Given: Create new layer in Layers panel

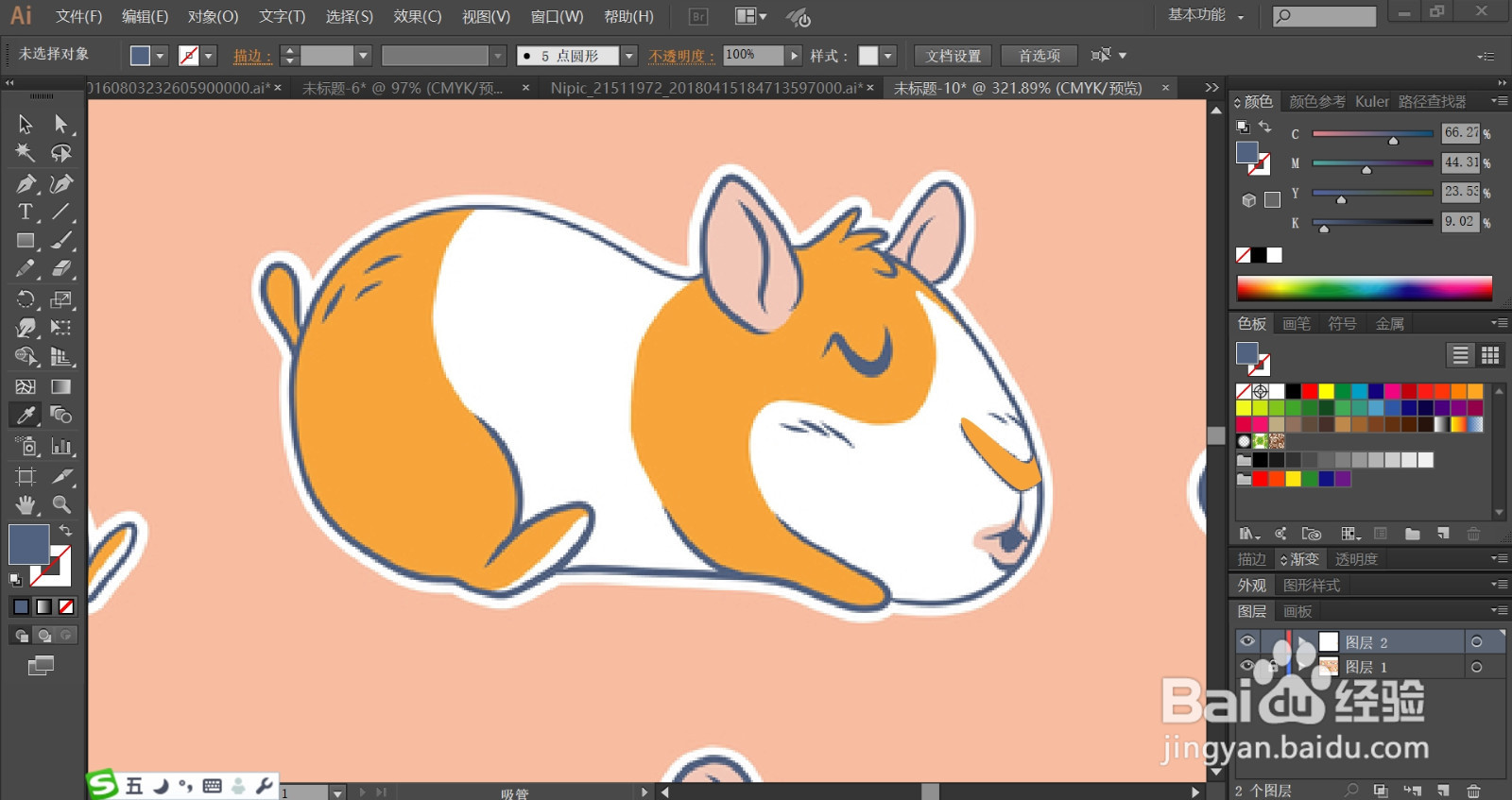Looking at the screenshot, I should [x=1443, y=791].
